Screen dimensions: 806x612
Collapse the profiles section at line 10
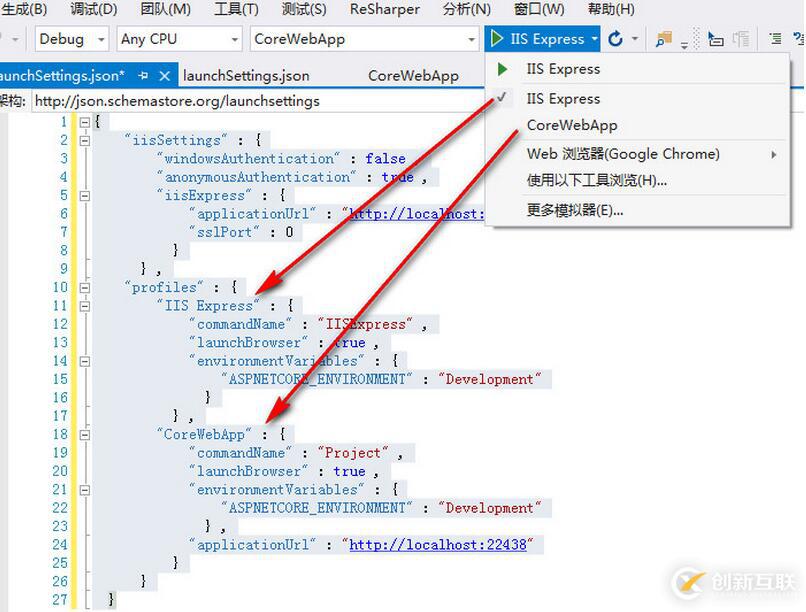point(85,287)
